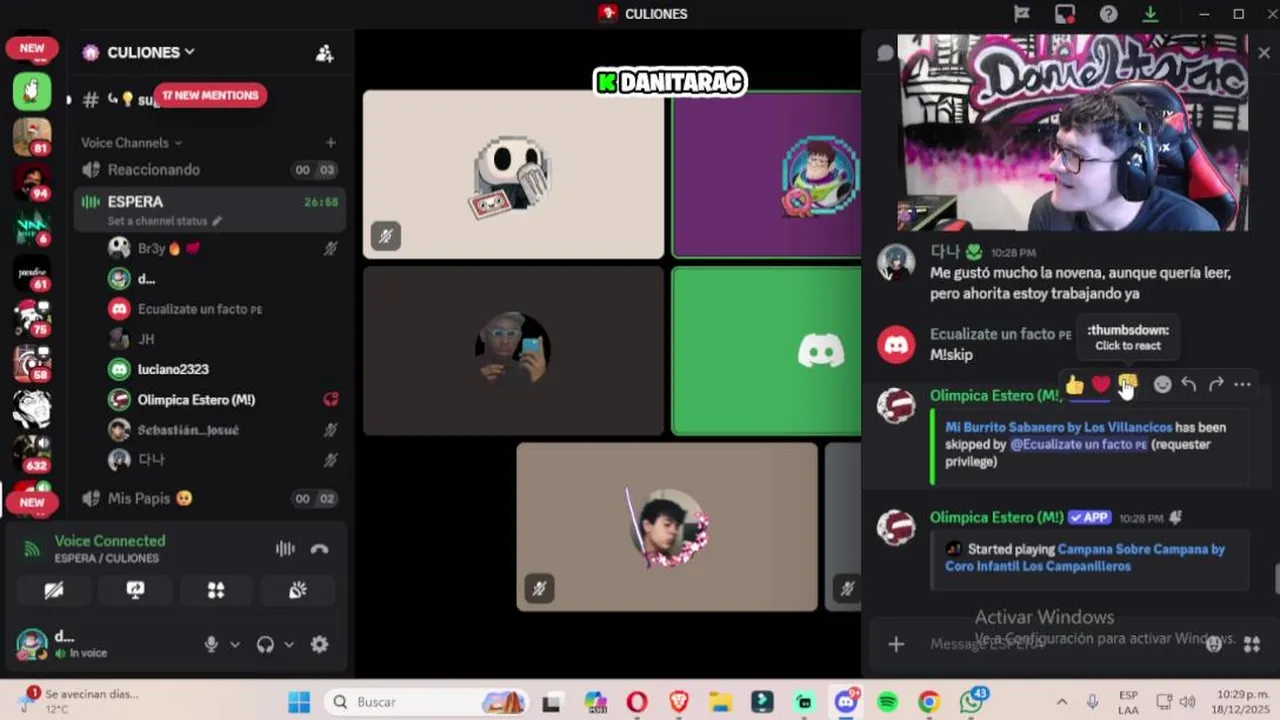This screenshot has width=1280, height=720.
Task: Open Discord Help question mark
Action: [1108, 14]
